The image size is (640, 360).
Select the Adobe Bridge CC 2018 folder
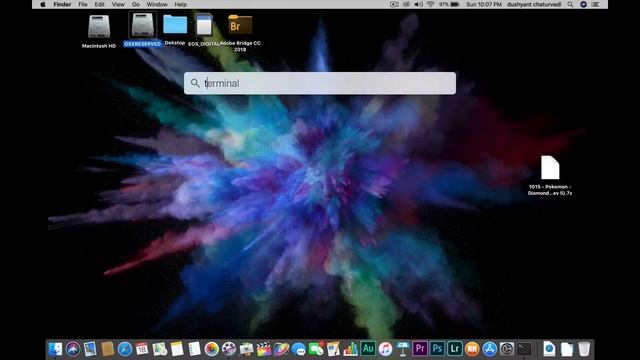pos(240,25)
